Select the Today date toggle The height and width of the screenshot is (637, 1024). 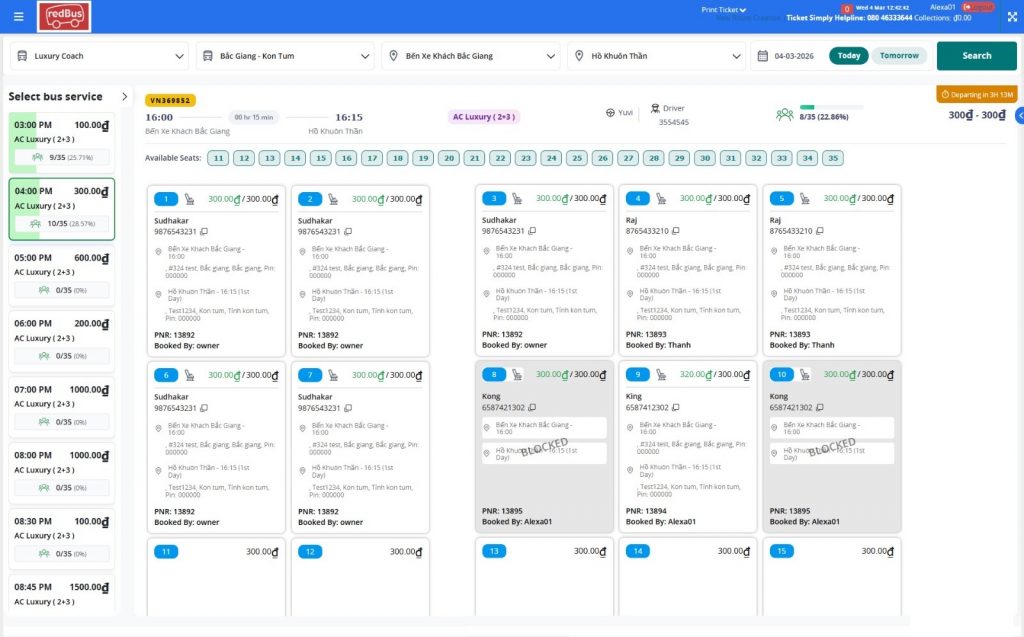(x=849, y=56)
